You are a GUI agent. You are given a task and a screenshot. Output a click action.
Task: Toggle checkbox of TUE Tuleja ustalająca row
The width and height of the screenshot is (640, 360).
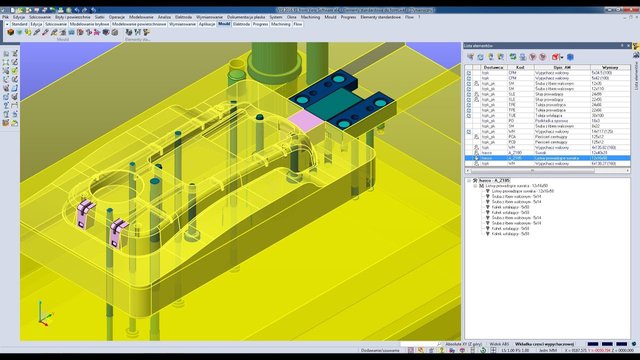click(469, 116)
